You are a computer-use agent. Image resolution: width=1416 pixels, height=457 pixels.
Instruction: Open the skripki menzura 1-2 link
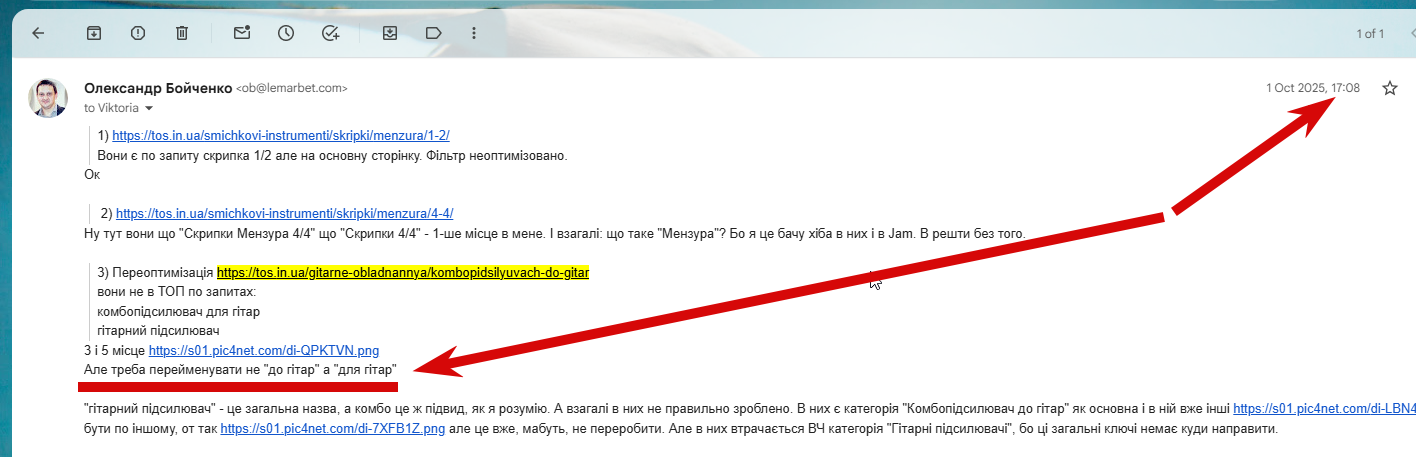(x=288, y=135)
